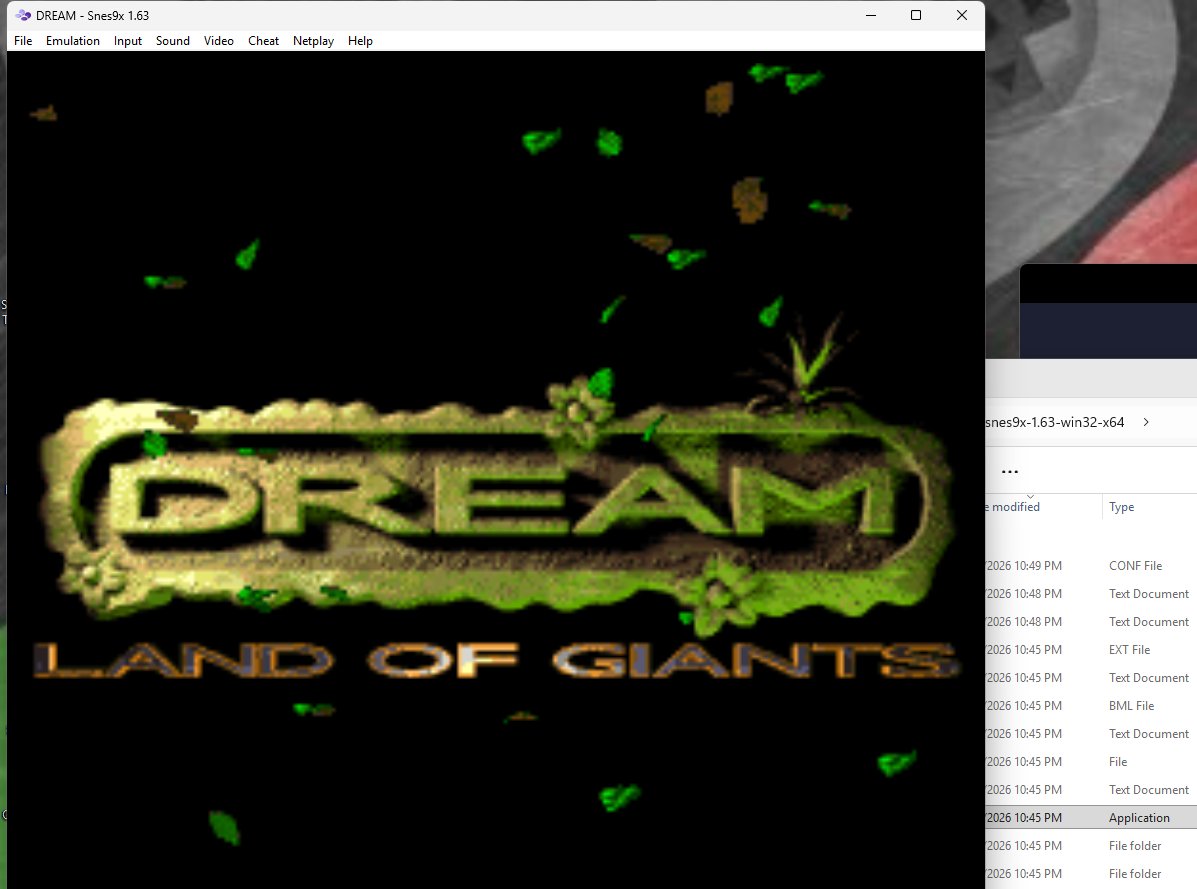Viewport: 1197px width, 889px height.
Task: Expand the chevron after snes9x-1.63-win32-x64 path
Action: 1146,422
